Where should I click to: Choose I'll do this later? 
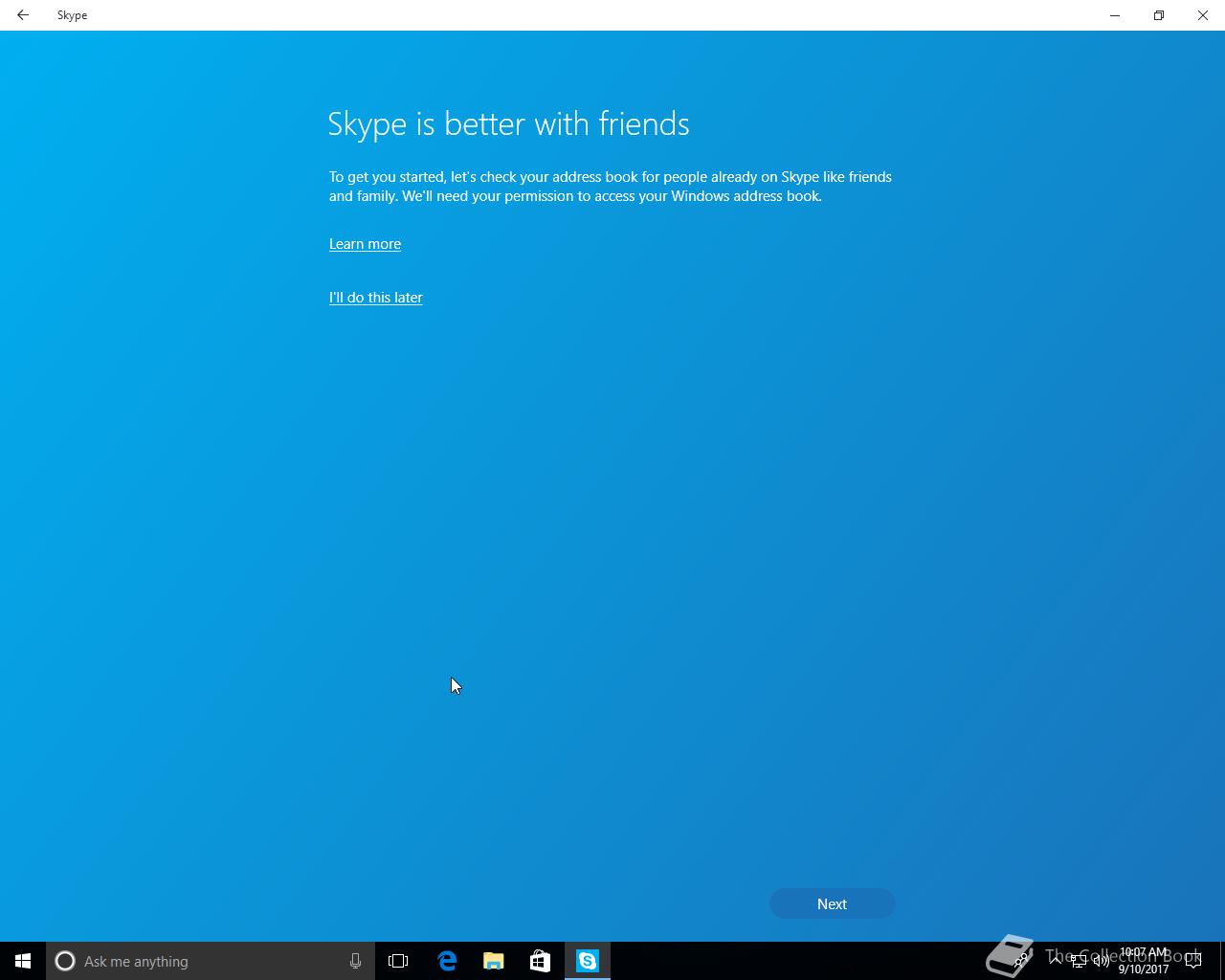[x=375, y=298]
